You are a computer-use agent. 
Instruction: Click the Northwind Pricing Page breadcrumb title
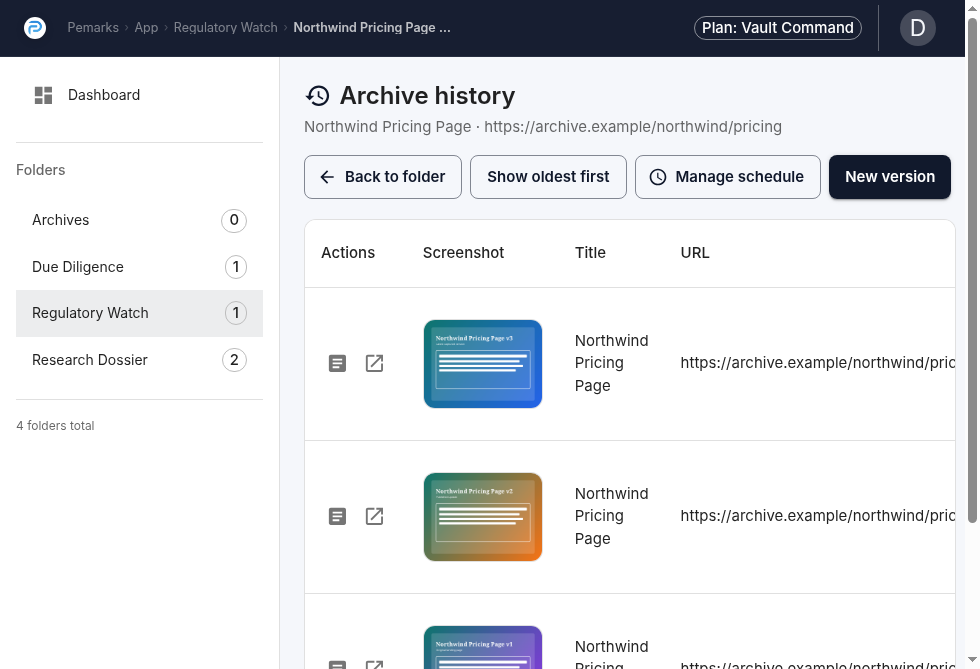(372, 28)
